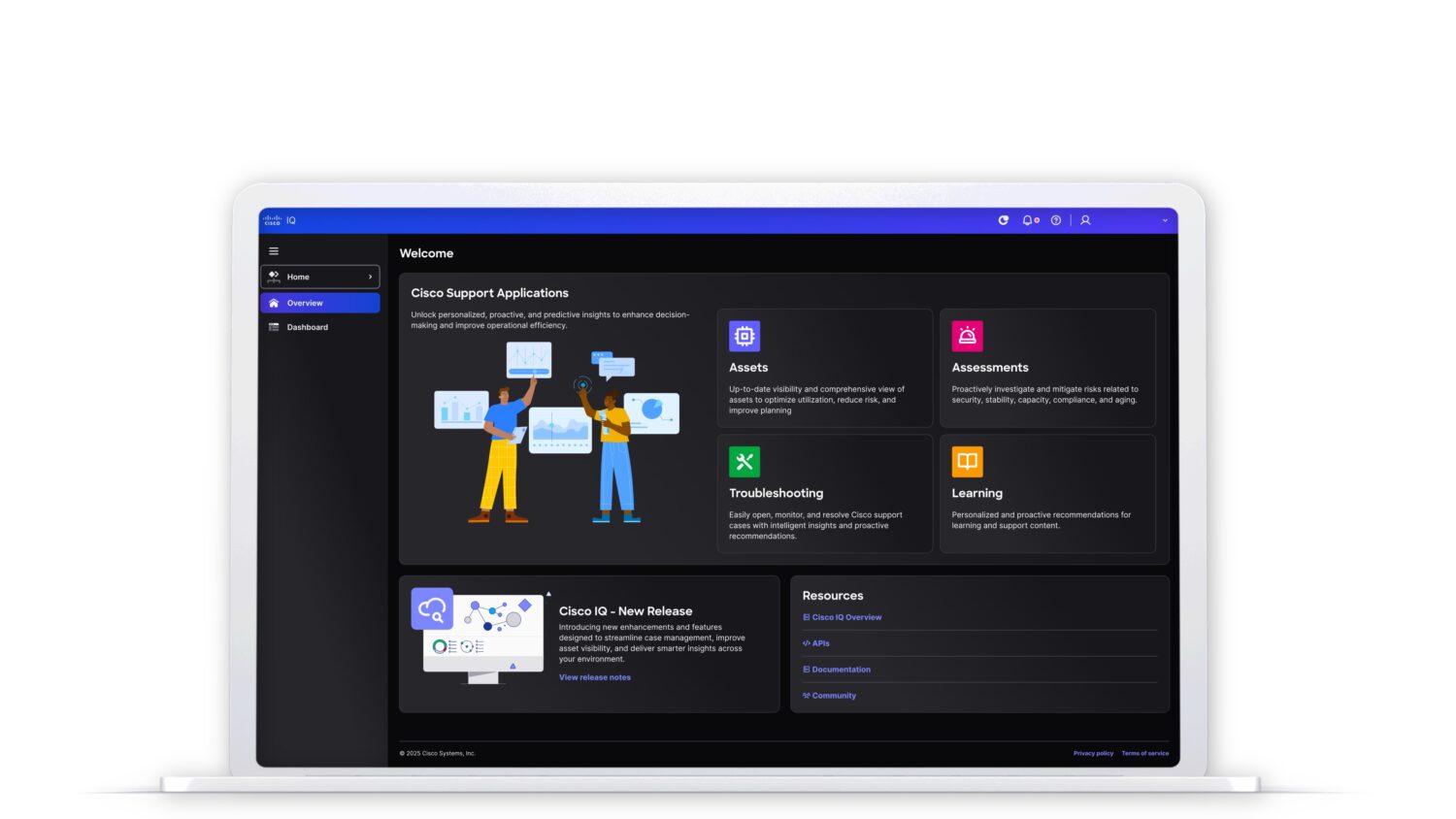The width and height of the screenshot is (1456, 819).
Task: Open the notifications bell icon
Action: 1026,220
